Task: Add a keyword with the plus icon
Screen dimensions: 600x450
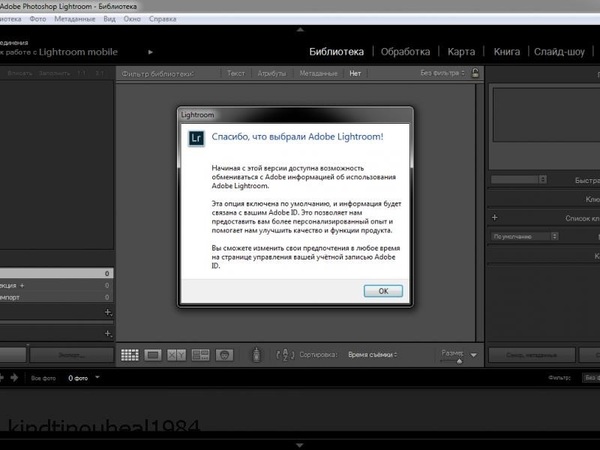Action: click(494, 217)
